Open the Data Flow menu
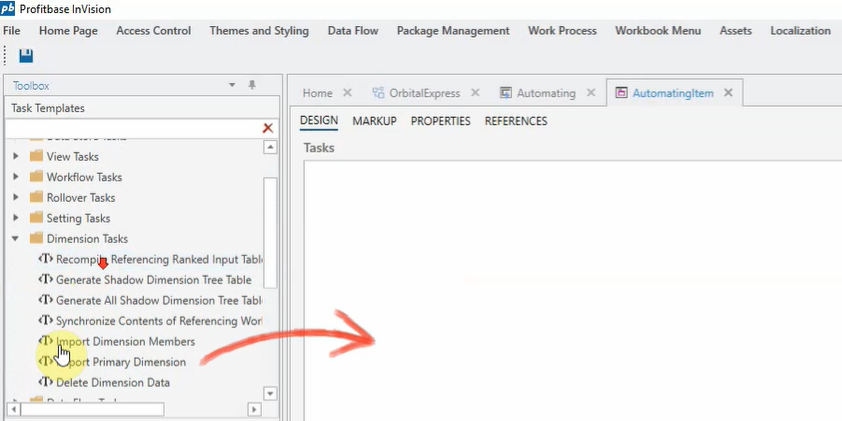The image size is (842, 421). 353,31
